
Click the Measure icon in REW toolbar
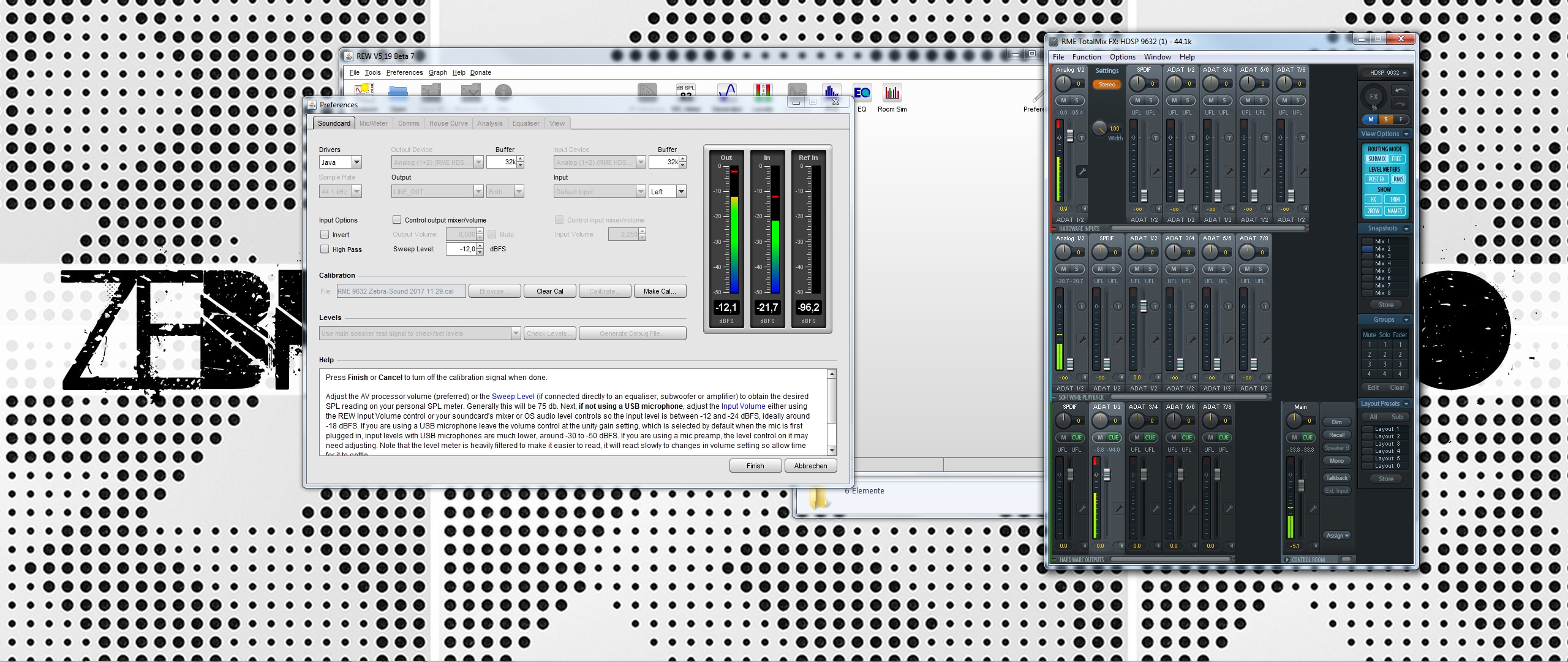click(x=364, y=91)
